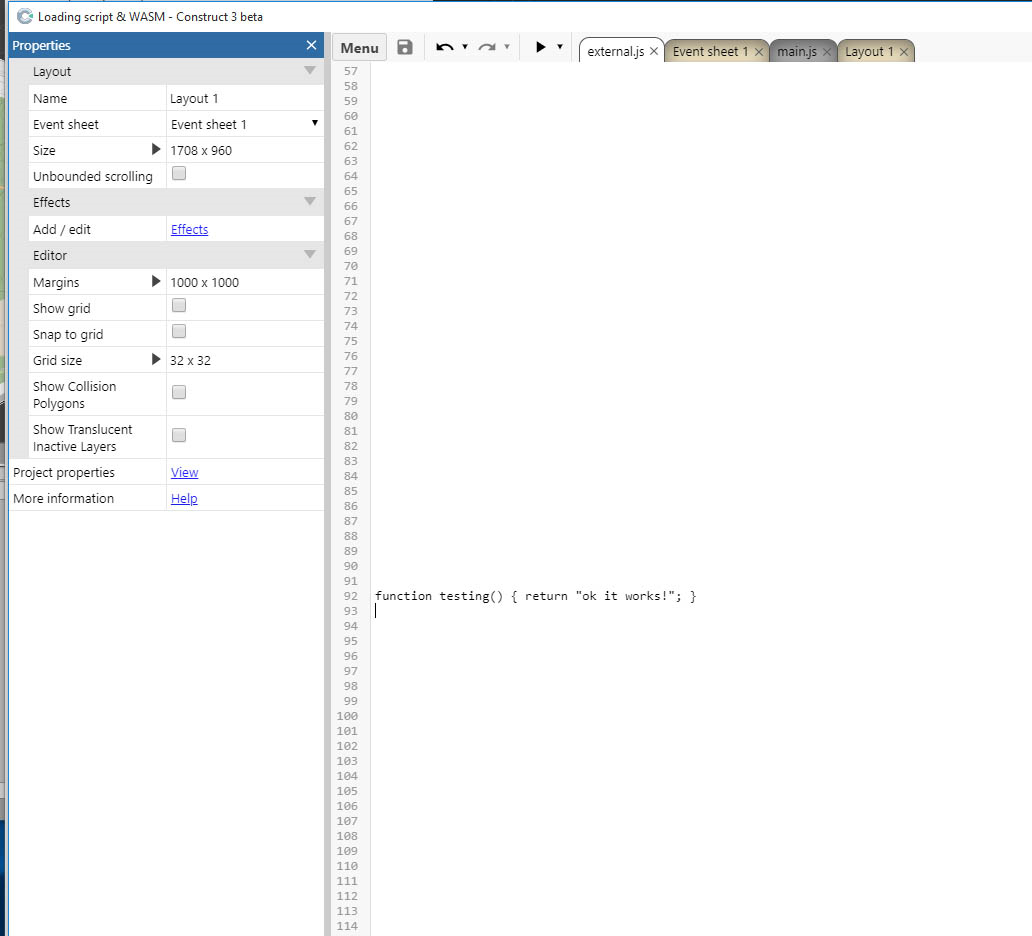Edit the layout Name field

pyautogui.click(x=245, y=98)
